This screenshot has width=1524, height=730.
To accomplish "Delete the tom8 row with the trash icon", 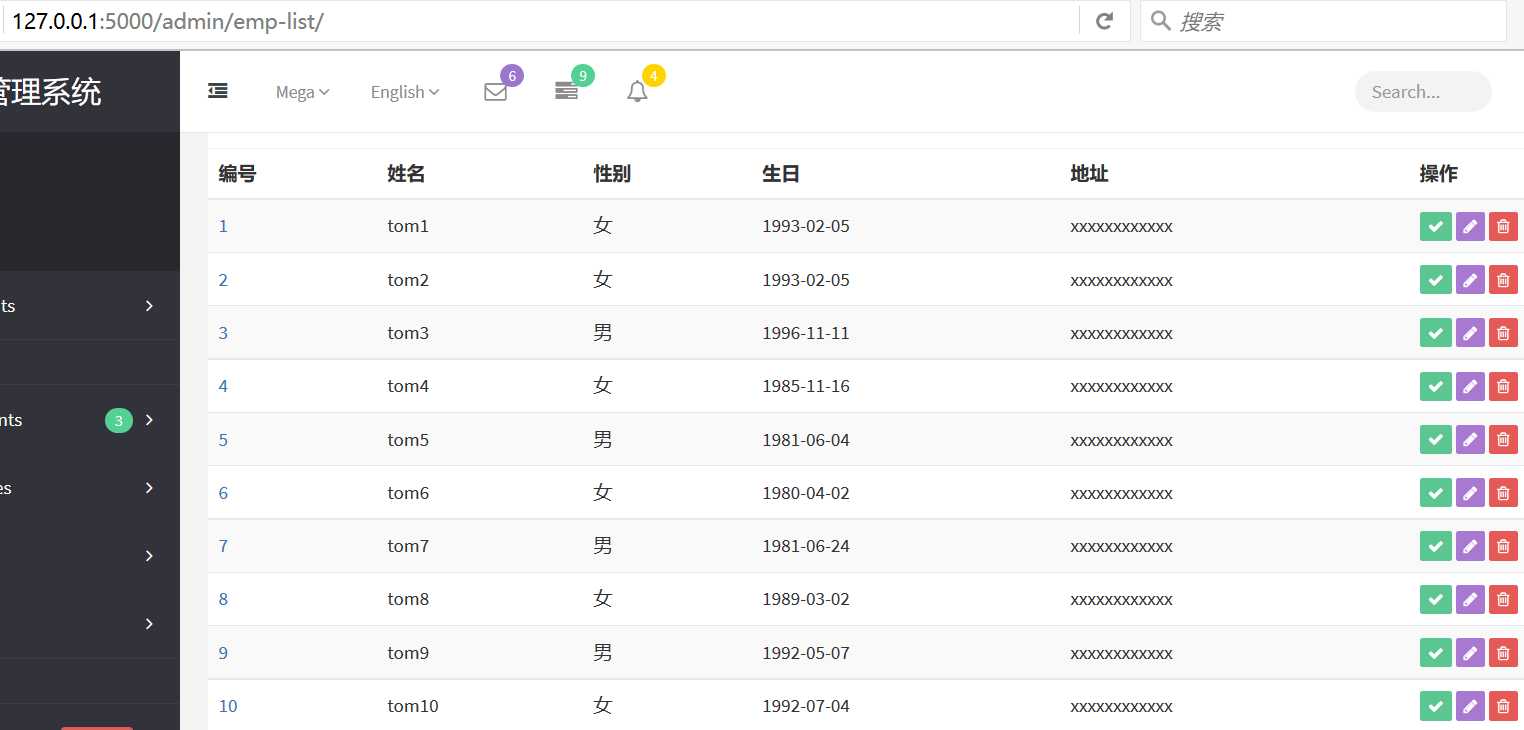I will click(x=1503, y=599).
